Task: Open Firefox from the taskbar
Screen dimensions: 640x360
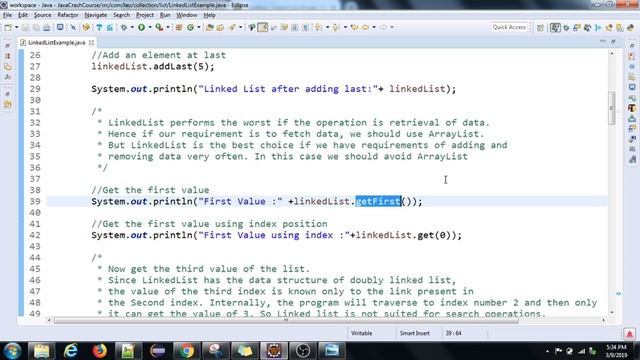Action: pos(99,351)
